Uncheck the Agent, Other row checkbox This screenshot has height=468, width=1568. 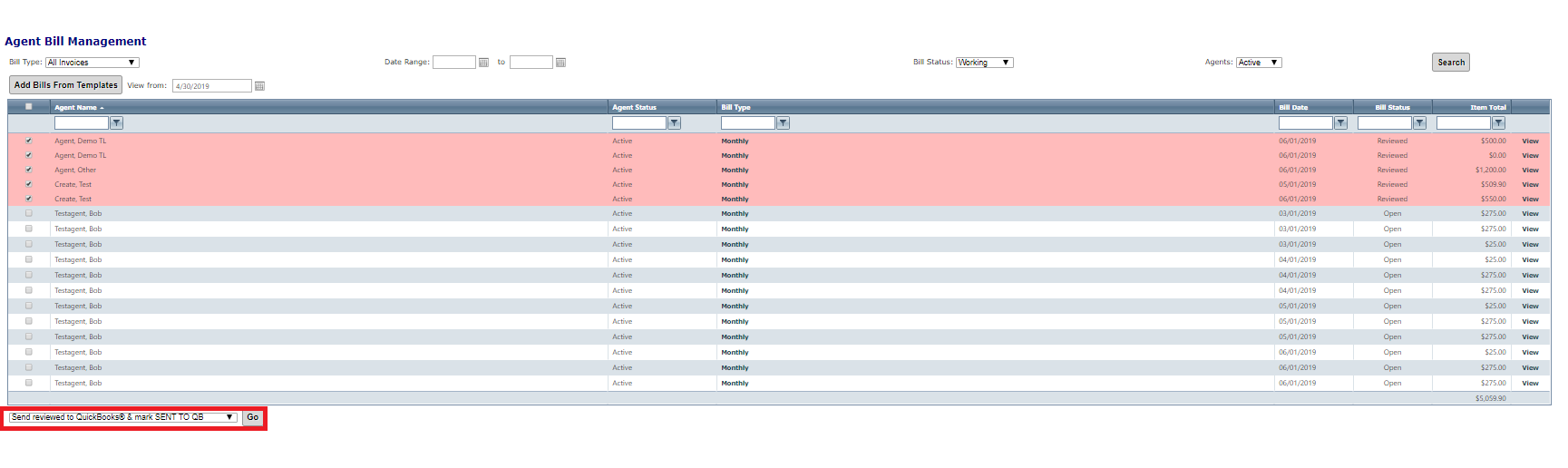click(x=29, y=170)
